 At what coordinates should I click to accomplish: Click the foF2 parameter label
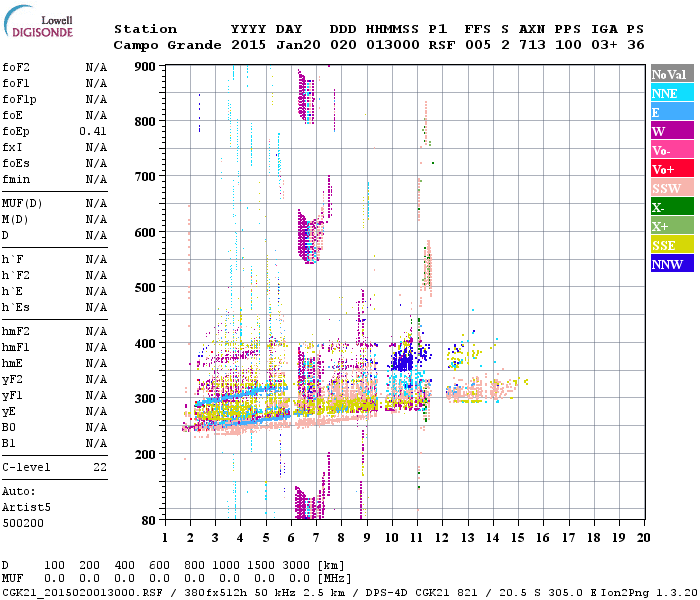click(16, 67)
